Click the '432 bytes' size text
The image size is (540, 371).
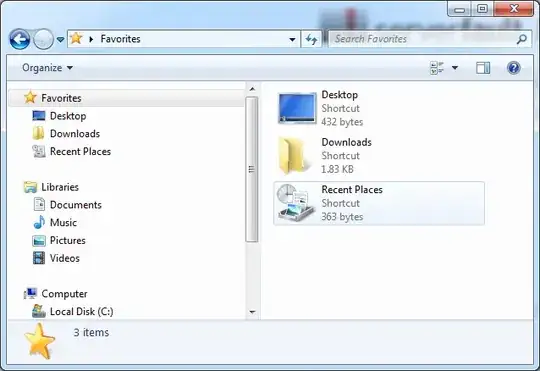click(342, 122)
